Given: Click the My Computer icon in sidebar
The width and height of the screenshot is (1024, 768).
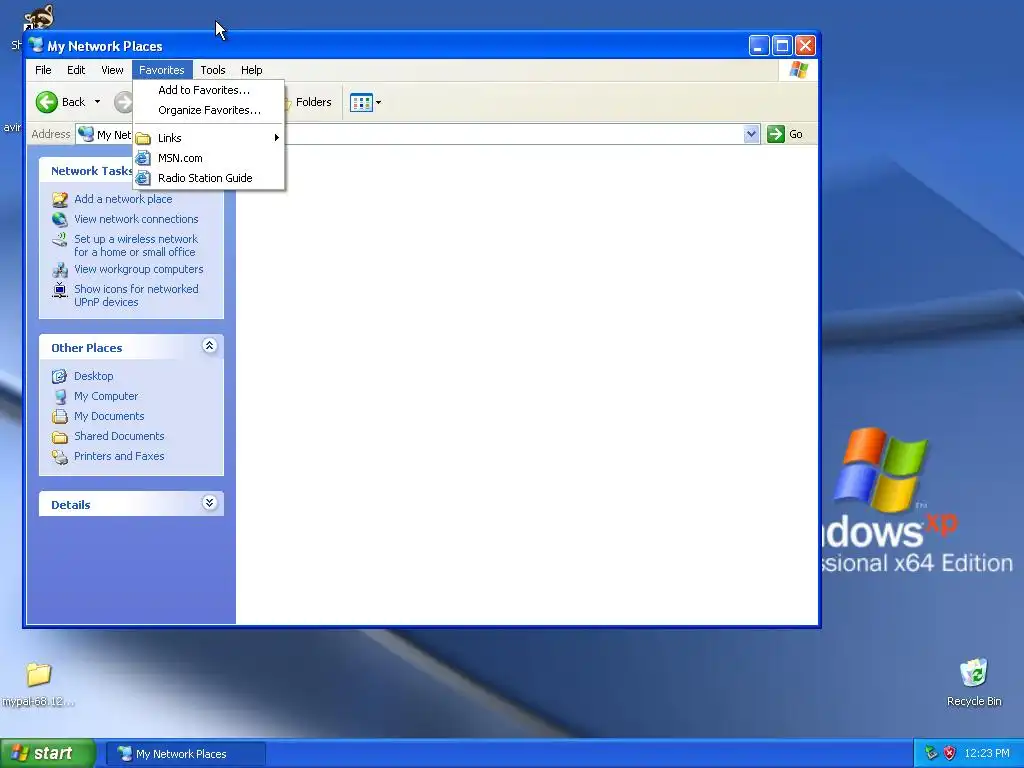Looking at the screenshot, I should pos(60,396).
